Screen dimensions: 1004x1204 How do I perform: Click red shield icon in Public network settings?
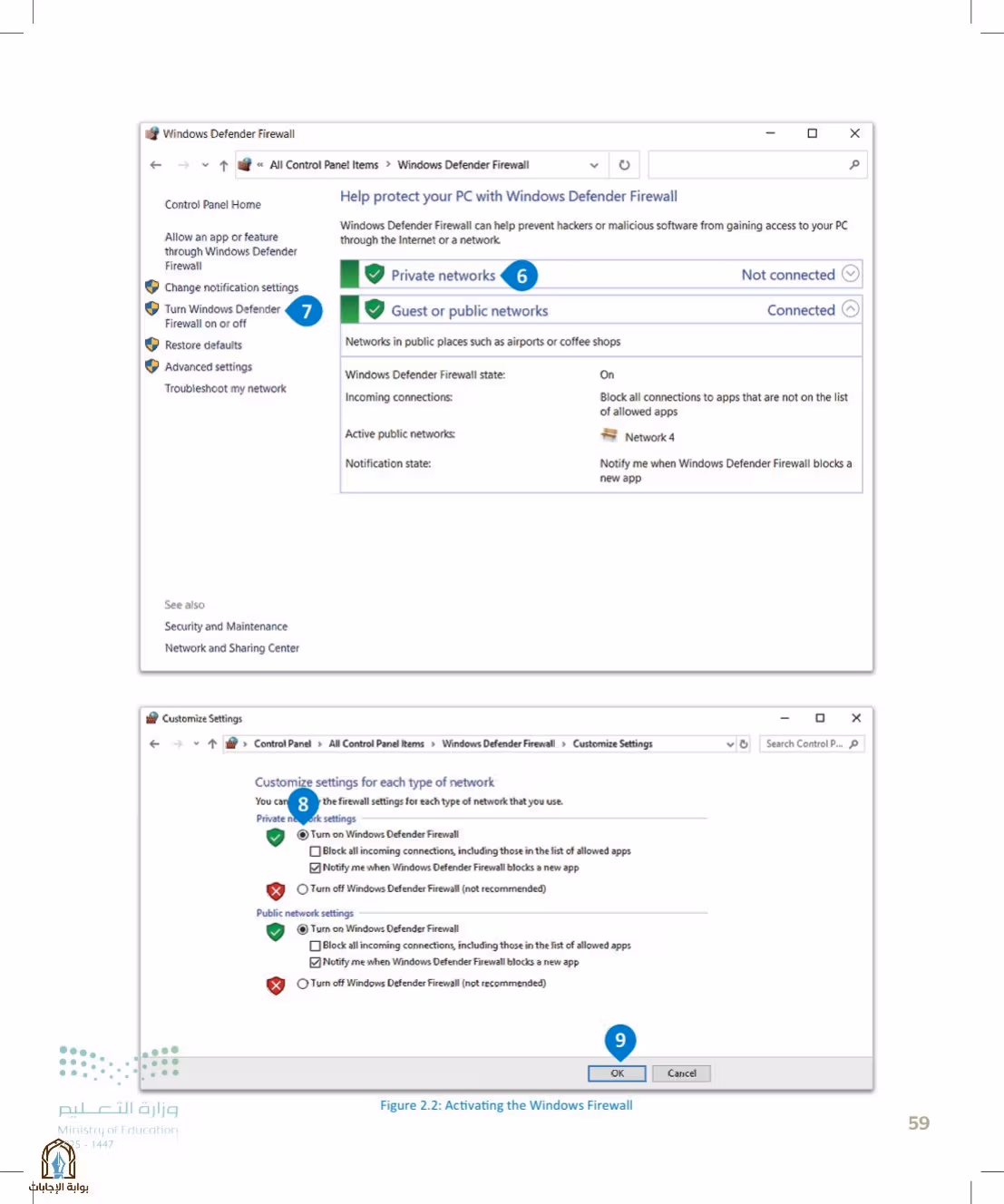[276, 986]
